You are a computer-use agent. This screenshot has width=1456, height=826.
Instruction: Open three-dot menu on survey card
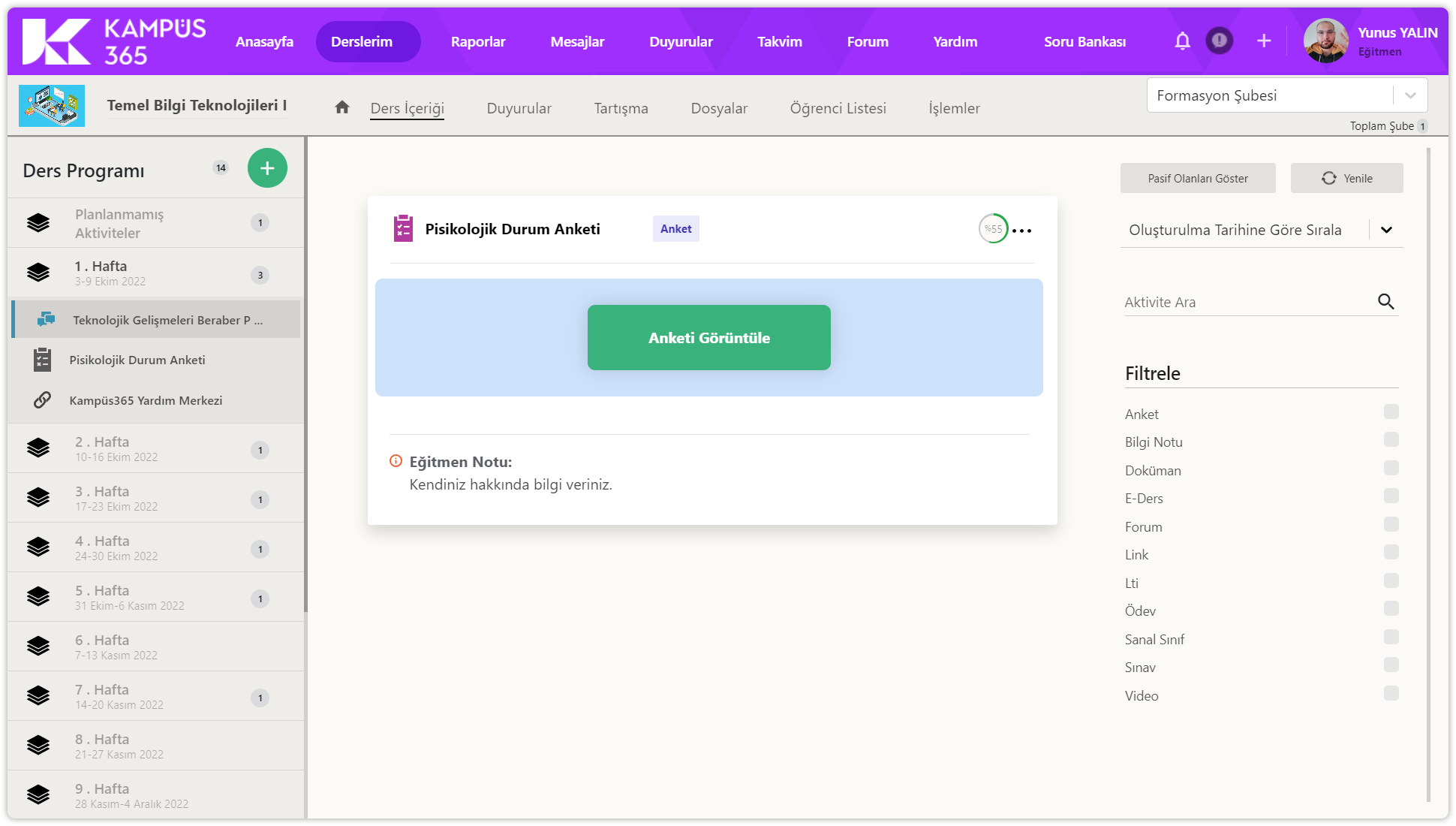(x=1022, y=231)
